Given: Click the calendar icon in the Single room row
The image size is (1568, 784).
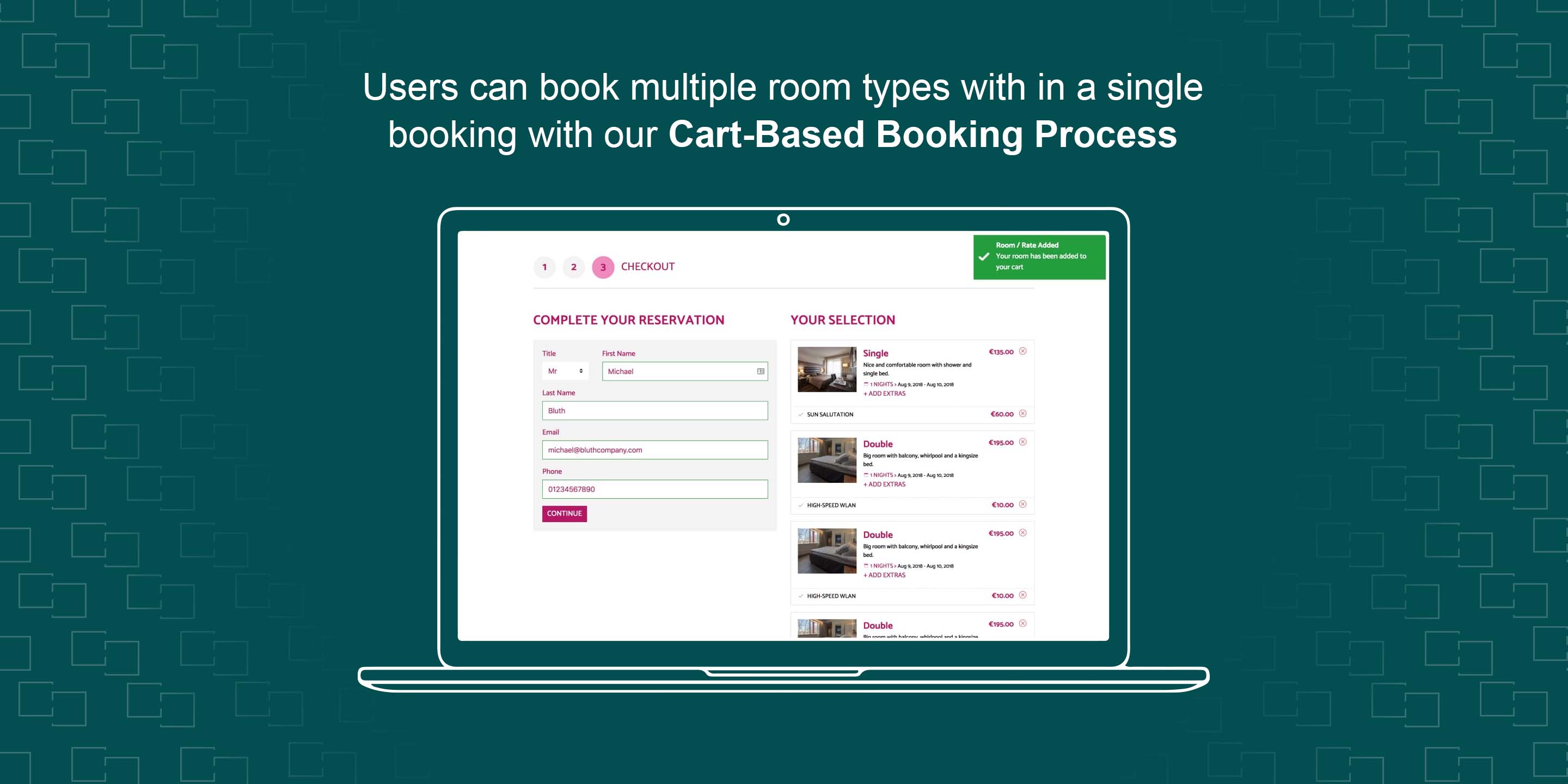Looking at the screenshot, I should click(x=866, y=384).
